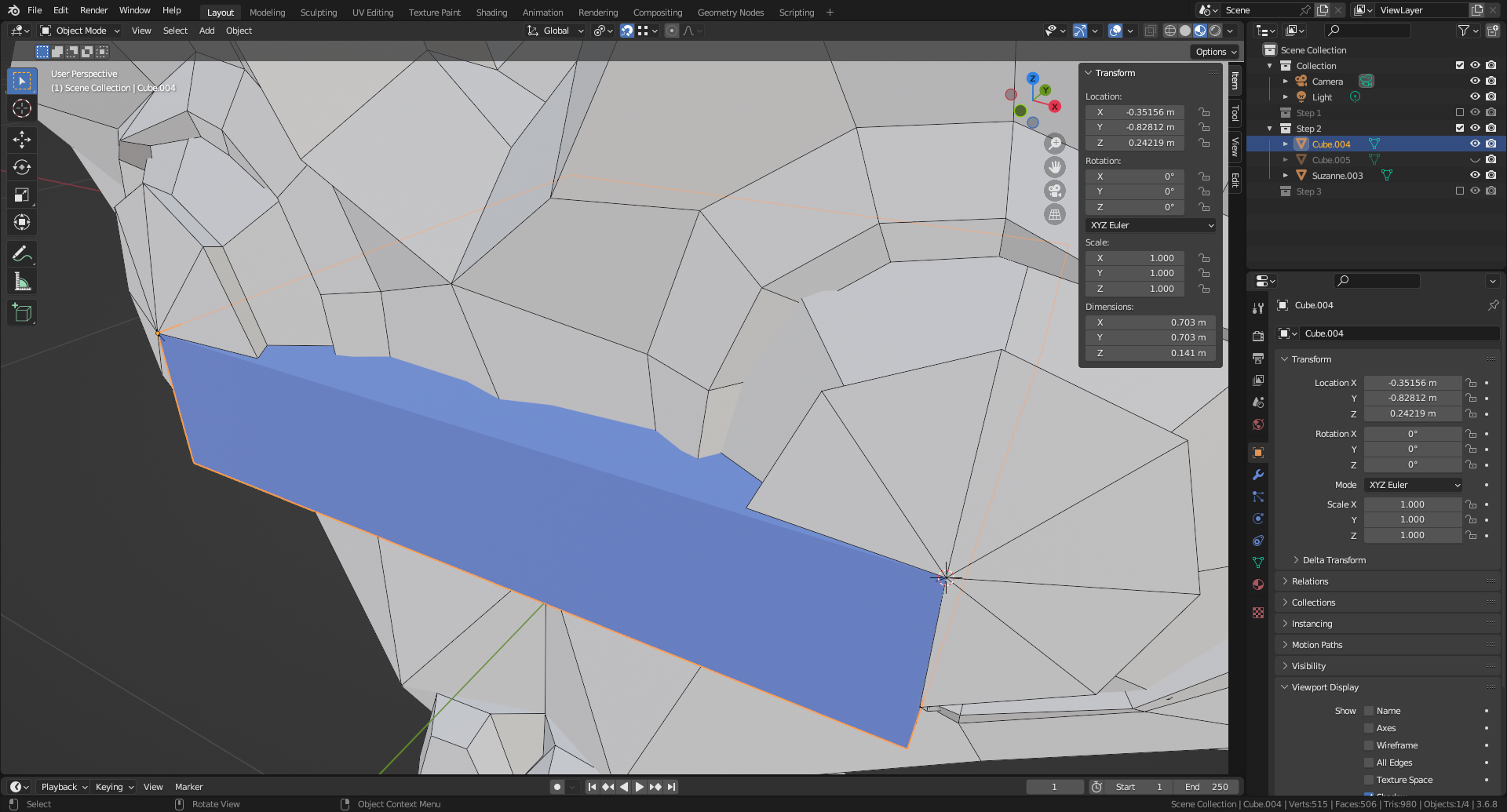Viewport: 1507px width, 812px height.
Task: Open the Object Constraints tab
Action: [1258, 541]
